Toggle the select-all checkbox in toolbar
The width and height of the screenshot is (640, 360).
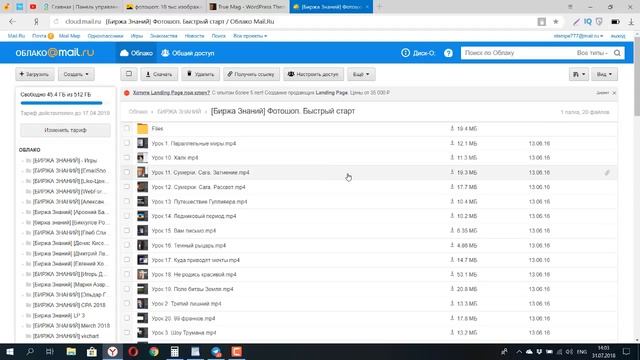(129, 74)
